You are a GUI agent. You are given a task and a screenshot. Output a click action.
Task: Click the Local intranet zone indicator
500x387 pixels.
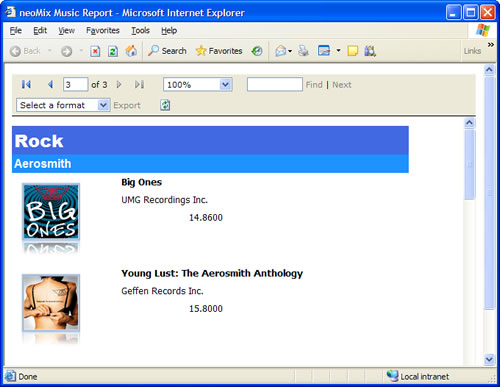(418, 376)
